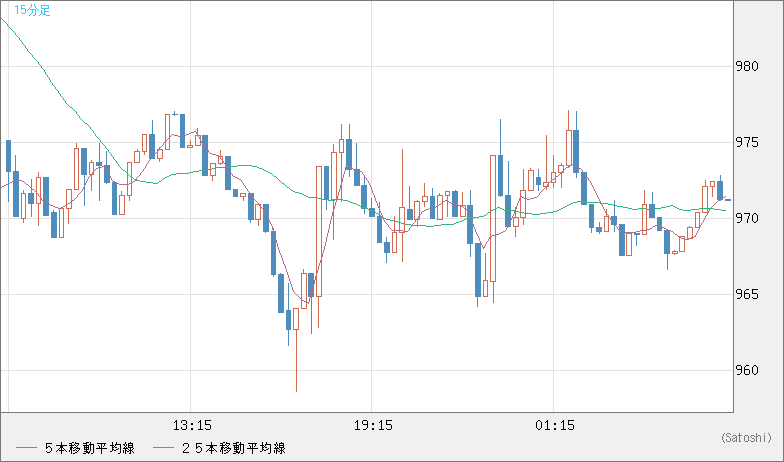Screen dimensions: 784x462
Task: Click the red 5-period legend line sample
Action: click(x=26, y=448)
